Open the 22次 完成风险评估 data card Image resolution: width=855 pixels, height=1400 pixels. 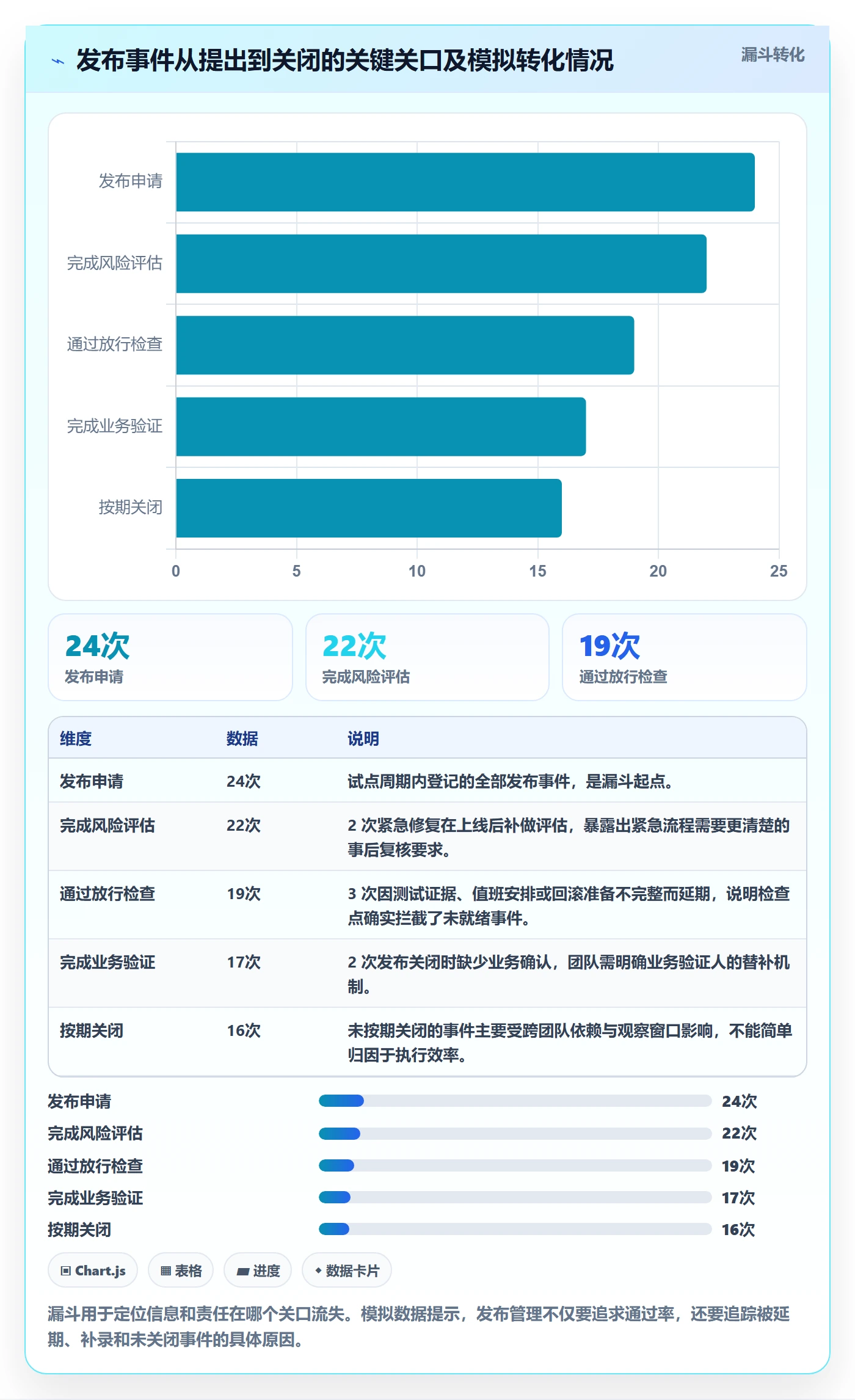(x=428, y=657)
